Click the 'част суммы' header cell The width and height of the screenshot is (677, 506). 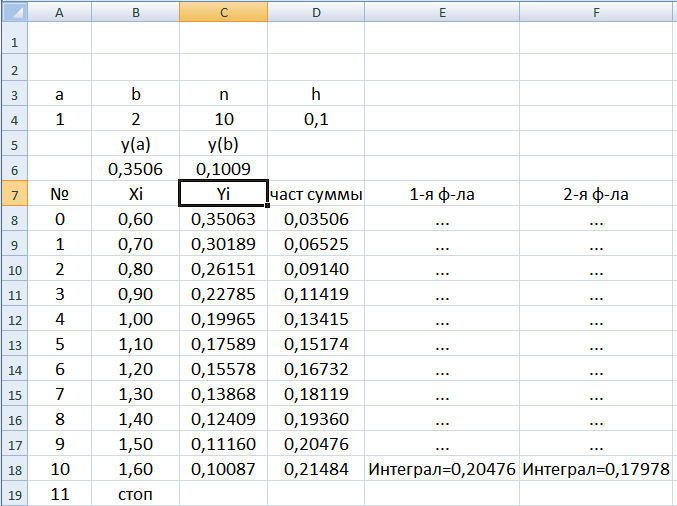316,194
